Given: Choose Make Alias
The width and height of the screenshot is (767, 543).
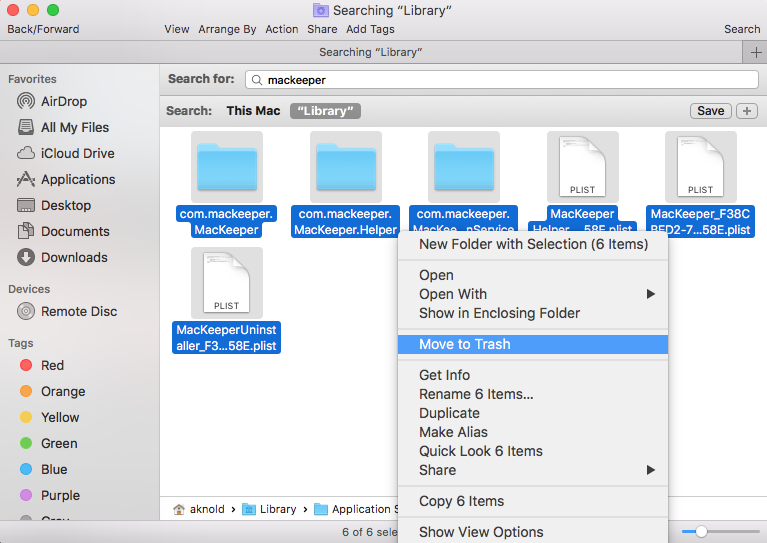Looking at the screenshot, I should click(533, 432).
